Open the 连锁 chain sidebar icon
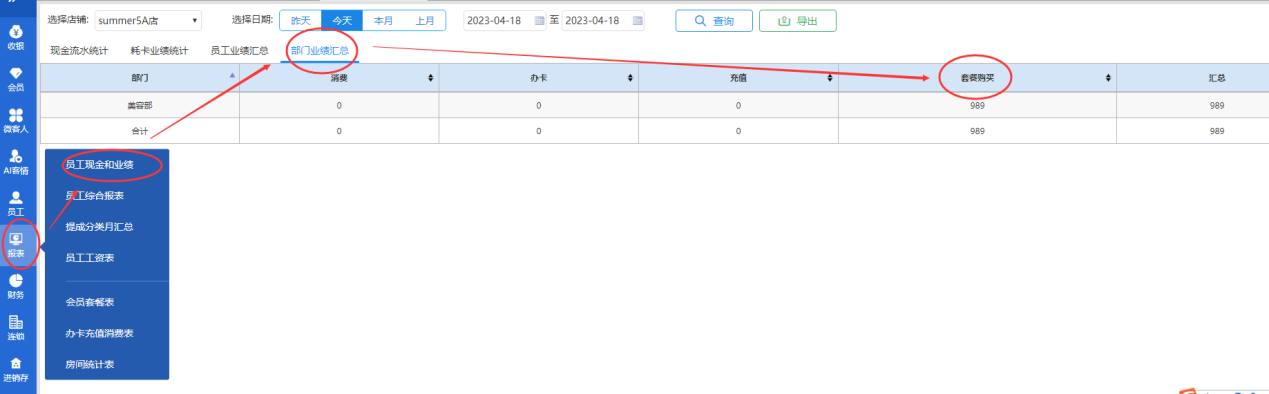The width and height of the screenshot is (1269, 394). tap(16, 328)
